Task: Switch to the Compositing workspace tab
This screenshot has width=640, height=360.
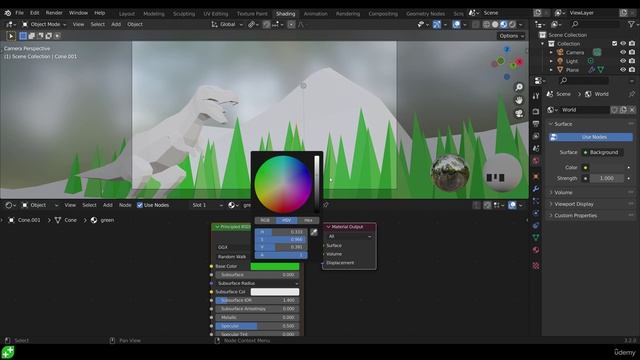Action: point(383,13)
